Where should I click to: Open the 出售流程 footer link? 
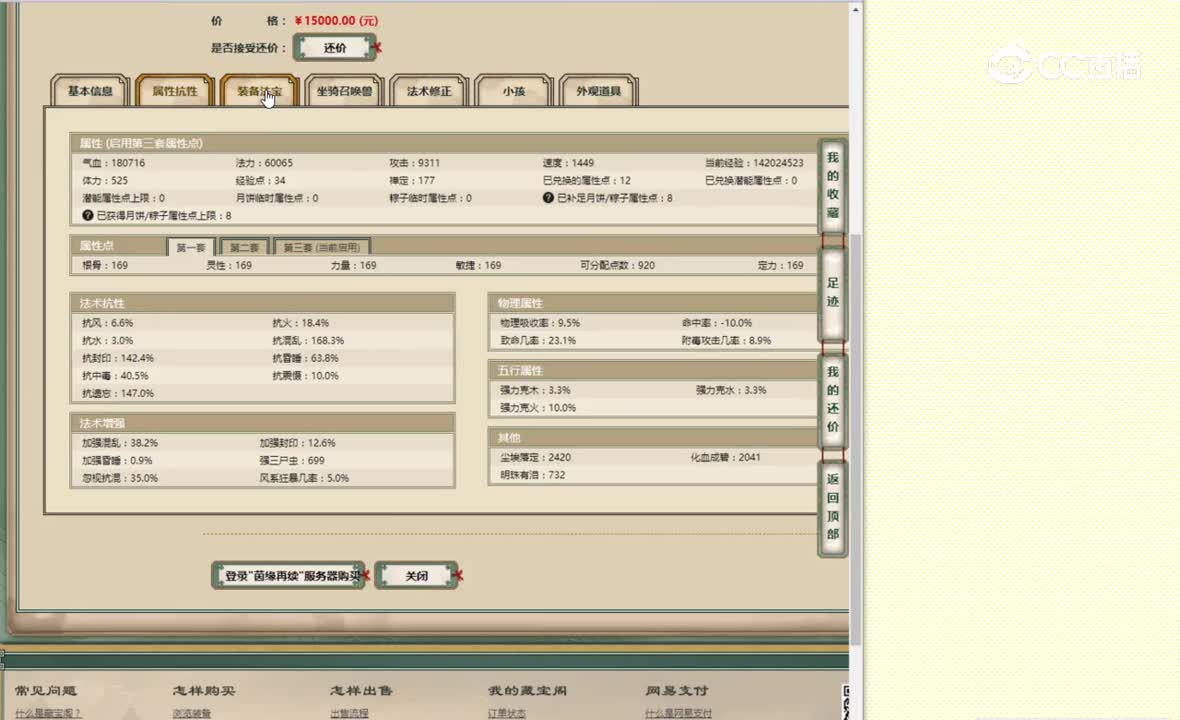[x=349, y=713]
